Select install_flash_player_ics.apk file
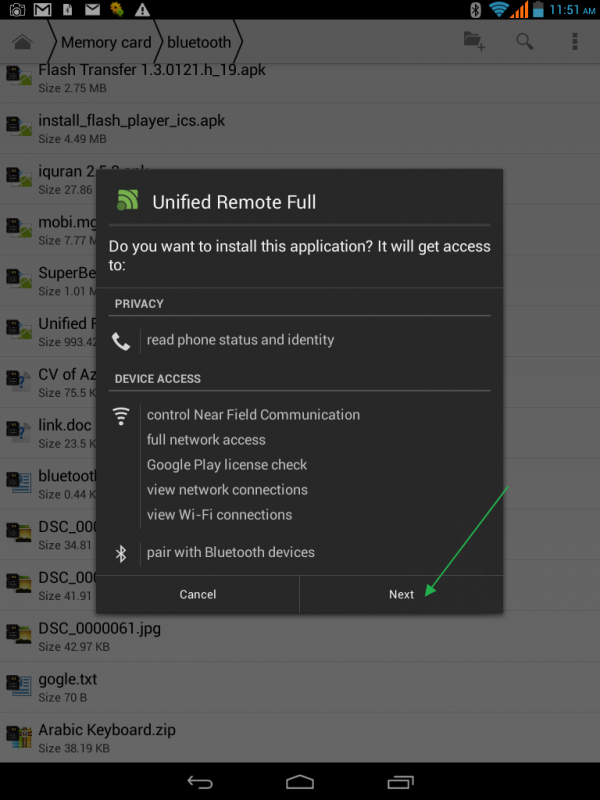Viewport: 600px width, 800px height. 131,121
